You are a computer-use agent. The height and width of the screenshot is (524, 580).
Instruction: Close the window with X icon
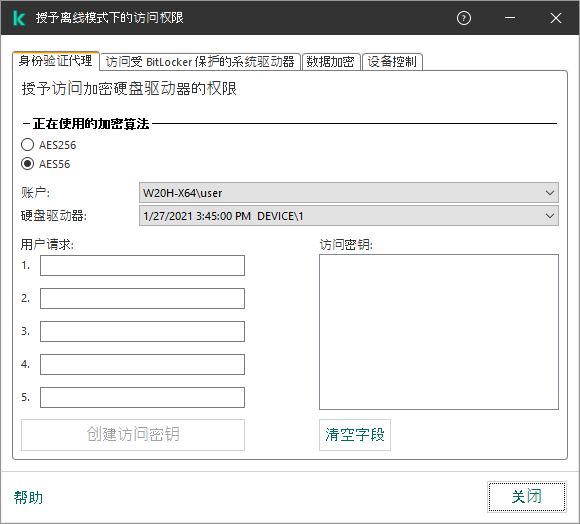coord(556,18)
